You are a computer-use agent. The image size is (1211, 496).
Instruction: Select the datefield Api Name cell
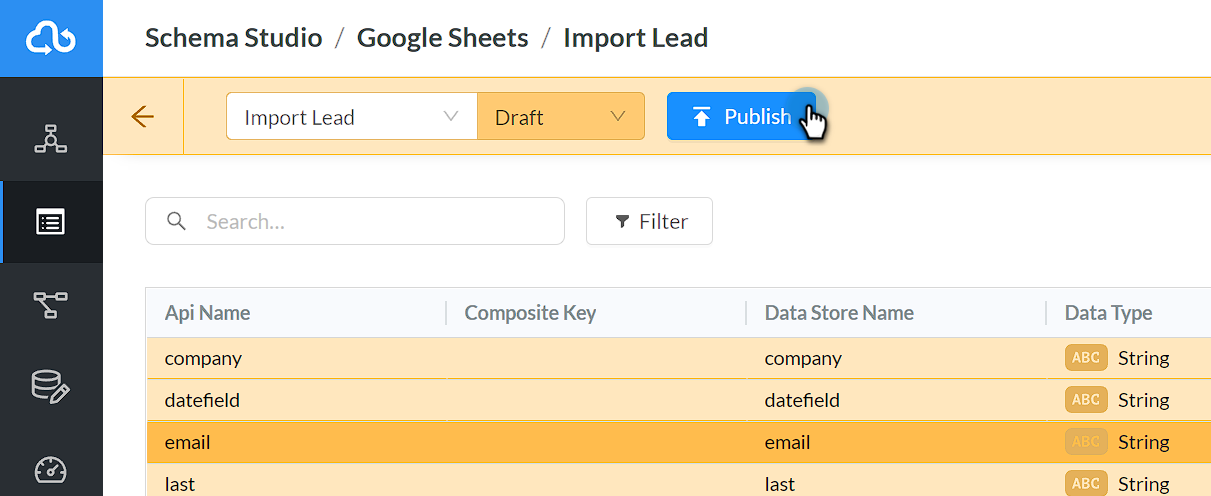click(202, 400)
